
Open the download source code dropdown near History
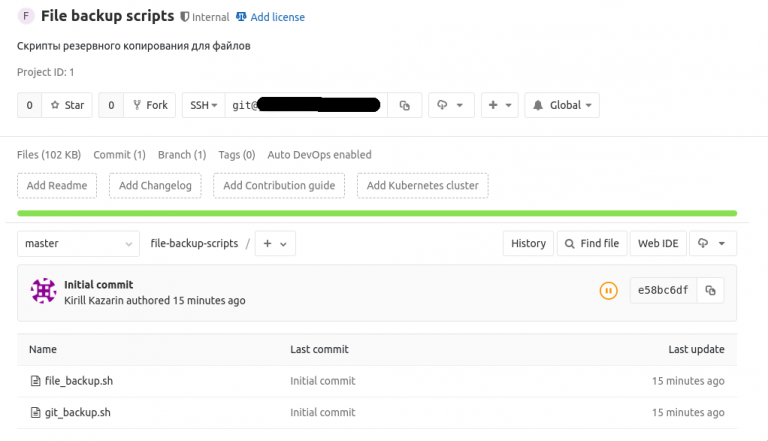(x=714, y=243)
